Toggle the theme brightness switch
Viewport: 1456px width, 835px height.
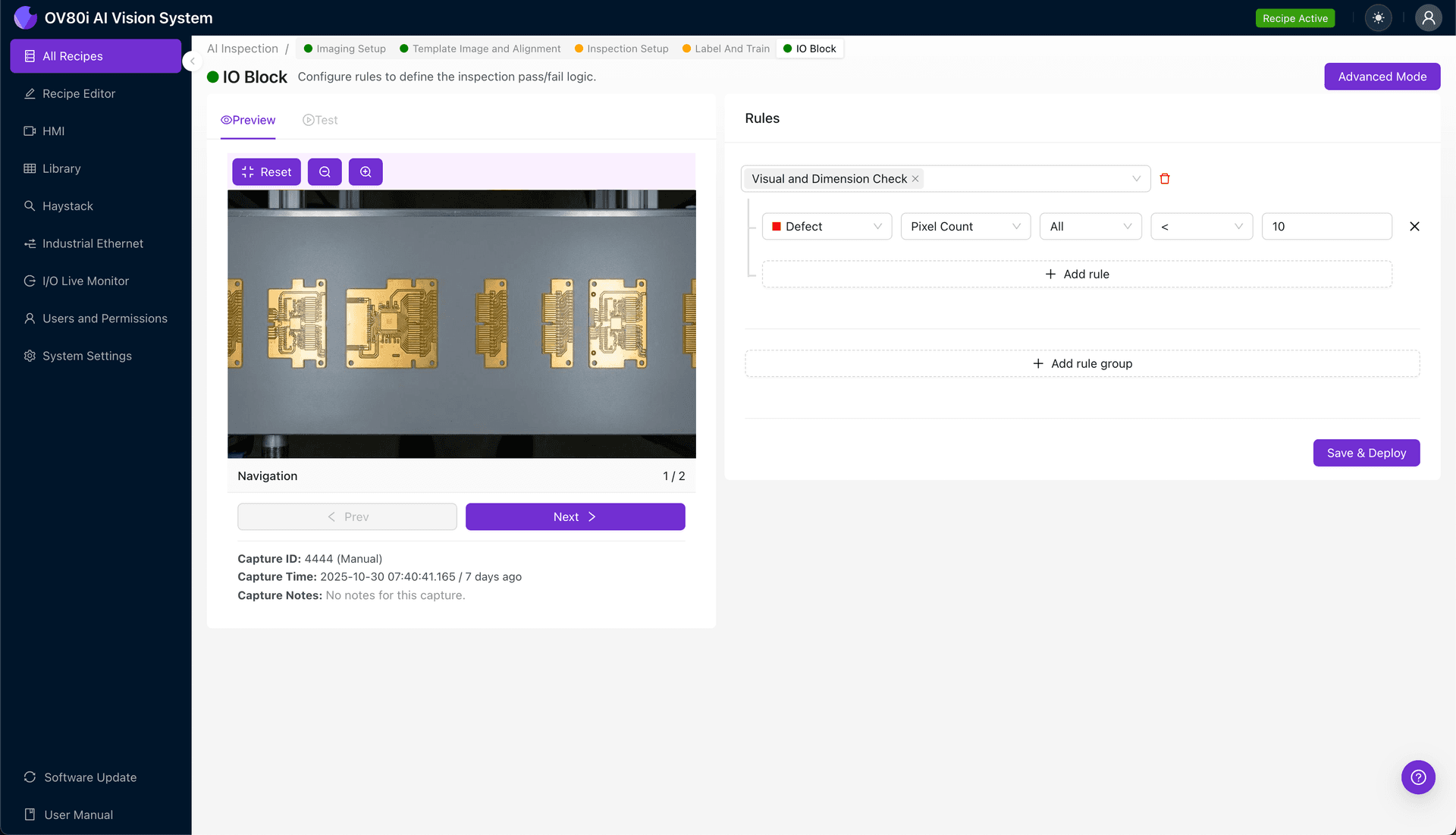[x=1379, y=17]
